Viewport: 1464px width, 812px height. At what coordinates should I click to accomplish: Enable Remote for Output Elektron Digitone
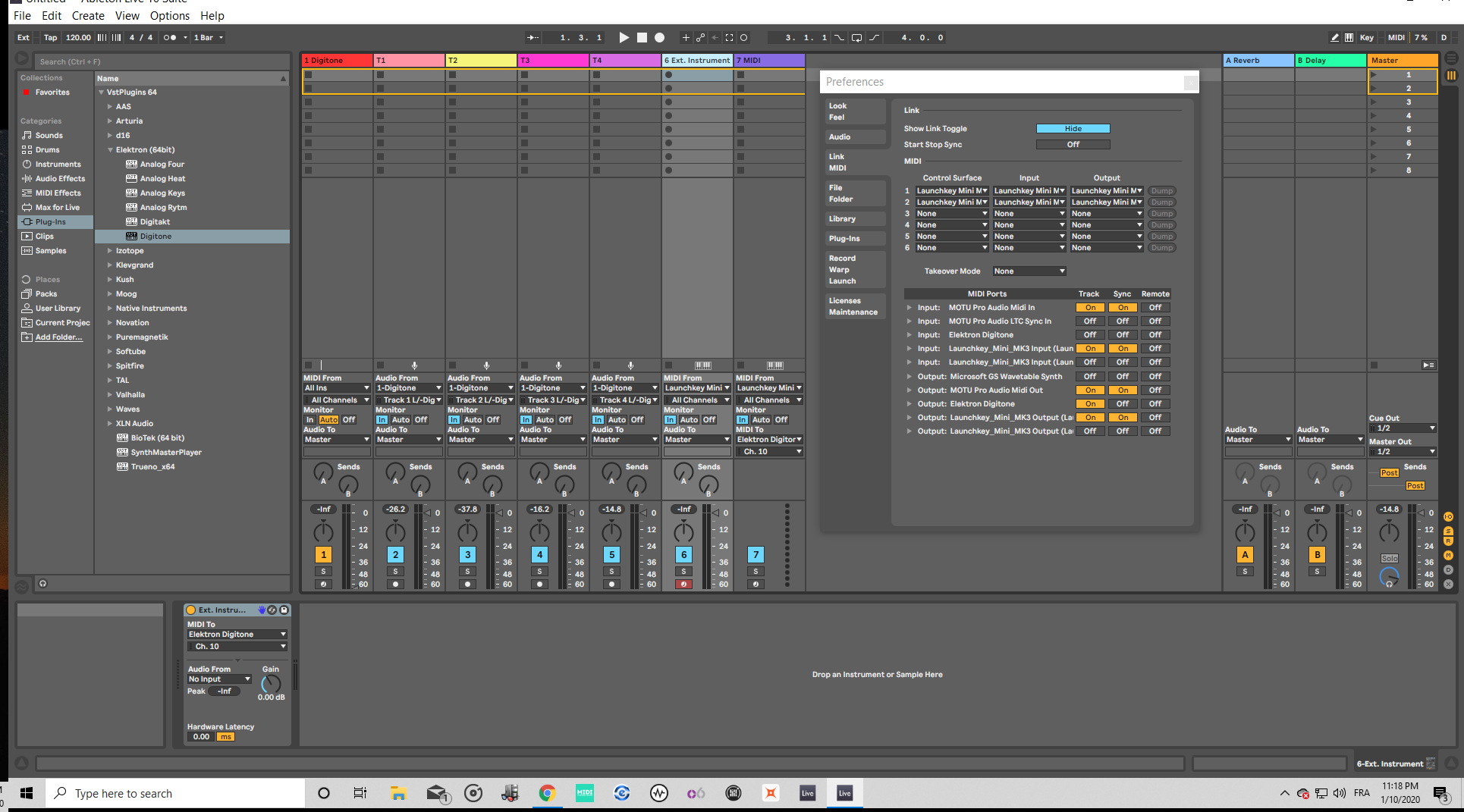point(1155,404)
